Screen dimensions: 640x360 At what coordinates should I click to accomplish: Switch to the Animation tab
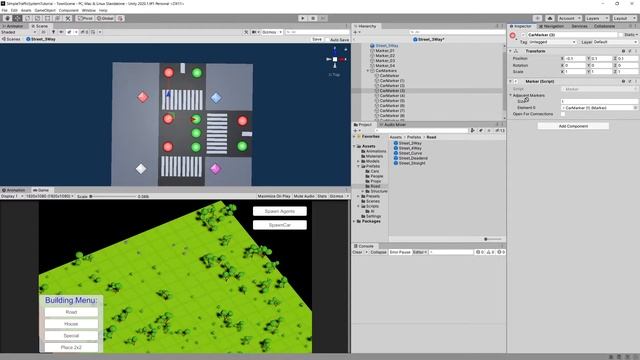click(x=14, y=190)
